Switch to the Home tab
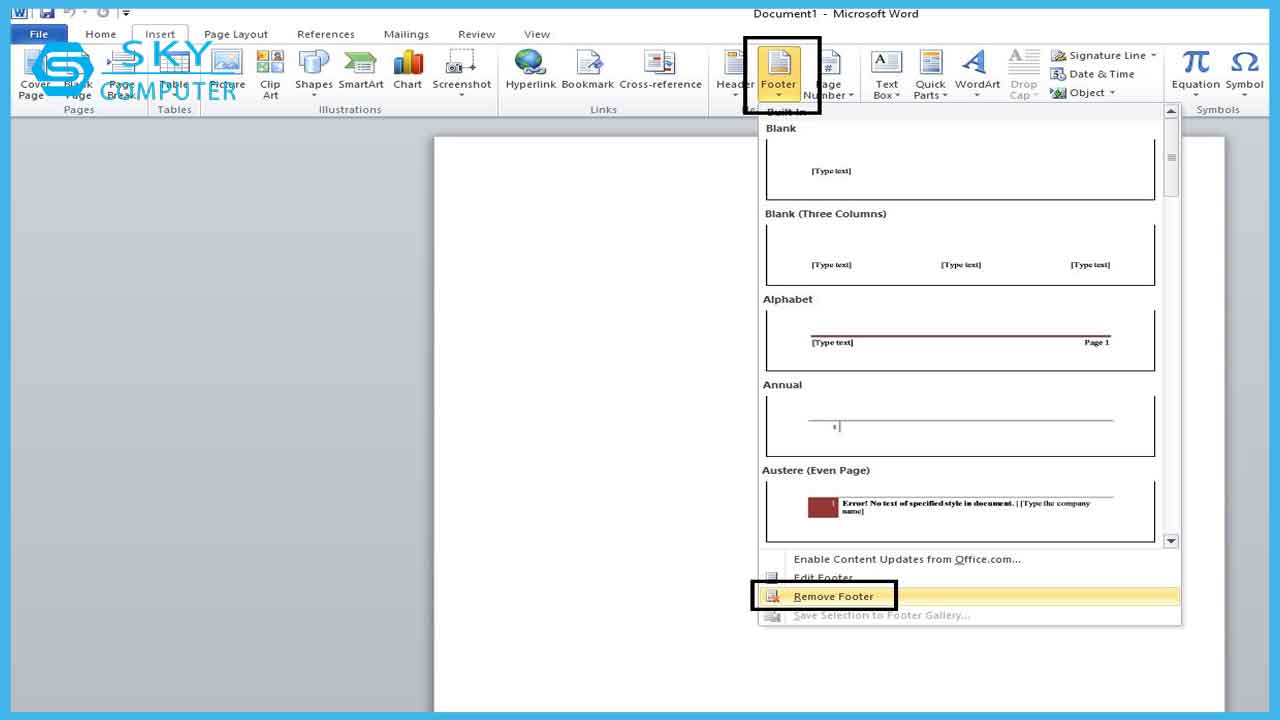 pos(100,34)
